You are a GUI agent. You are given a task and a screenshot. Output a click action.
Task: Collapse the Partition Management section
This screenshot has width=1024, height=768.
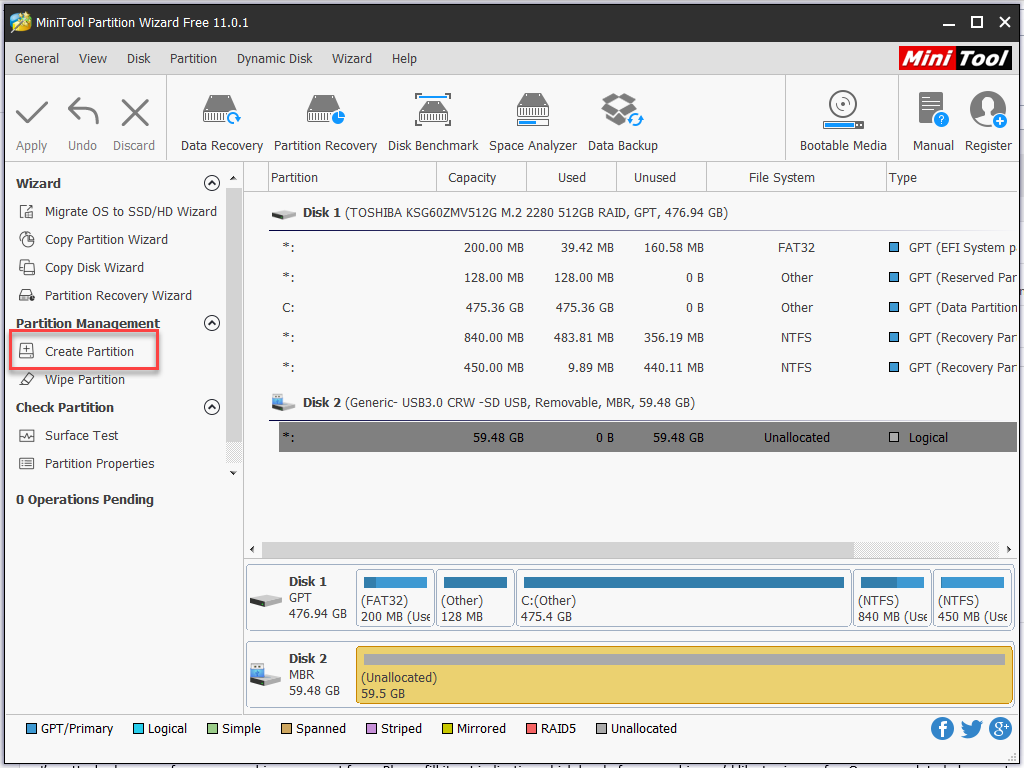[211, 324]
